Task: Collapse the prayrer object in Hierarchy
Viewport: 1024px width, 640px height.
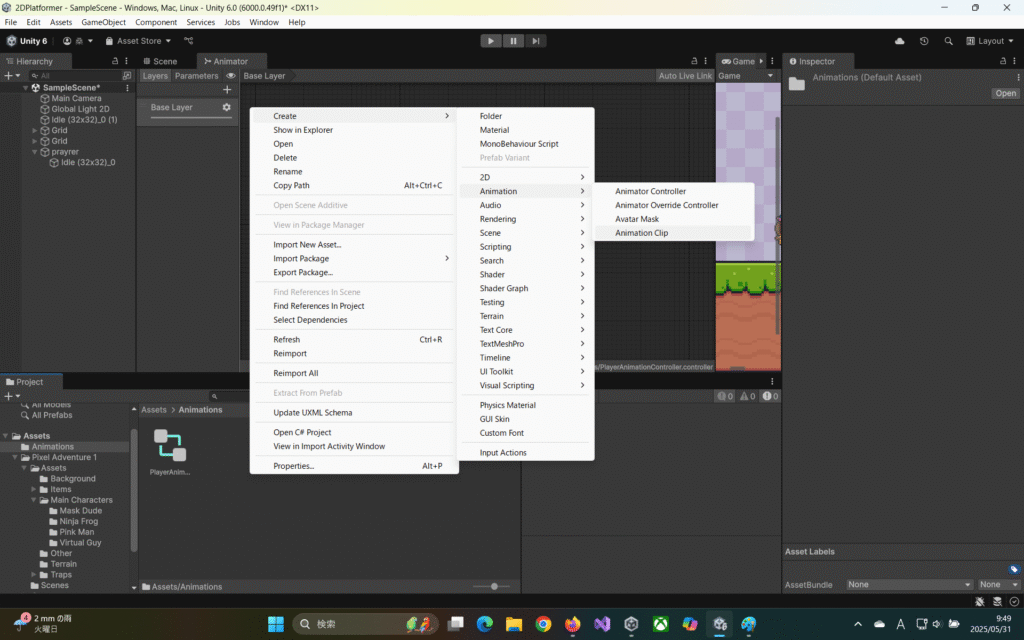Action: (x=35, y=152)
